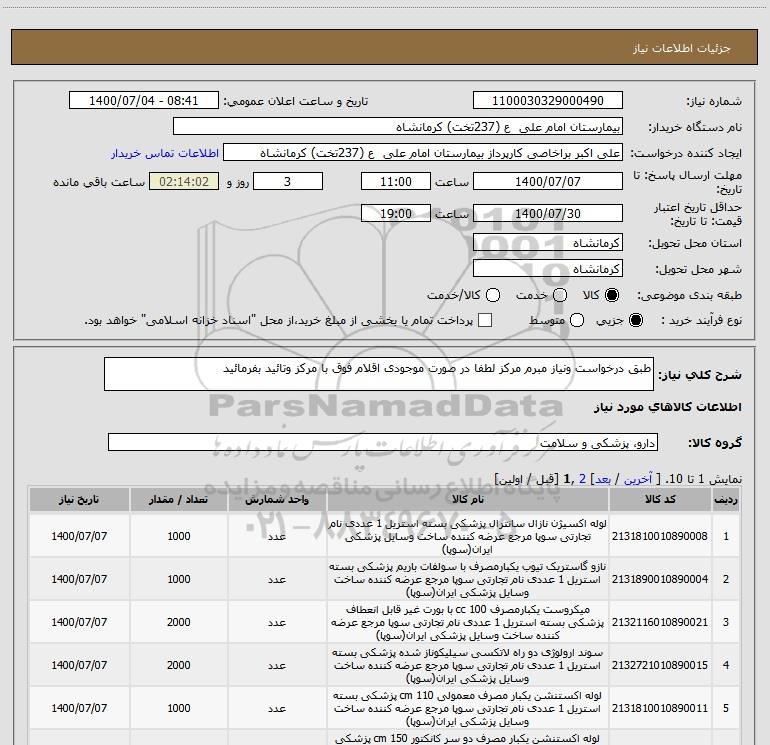
Task: Select the خدمت radio button
Action: 560,295
